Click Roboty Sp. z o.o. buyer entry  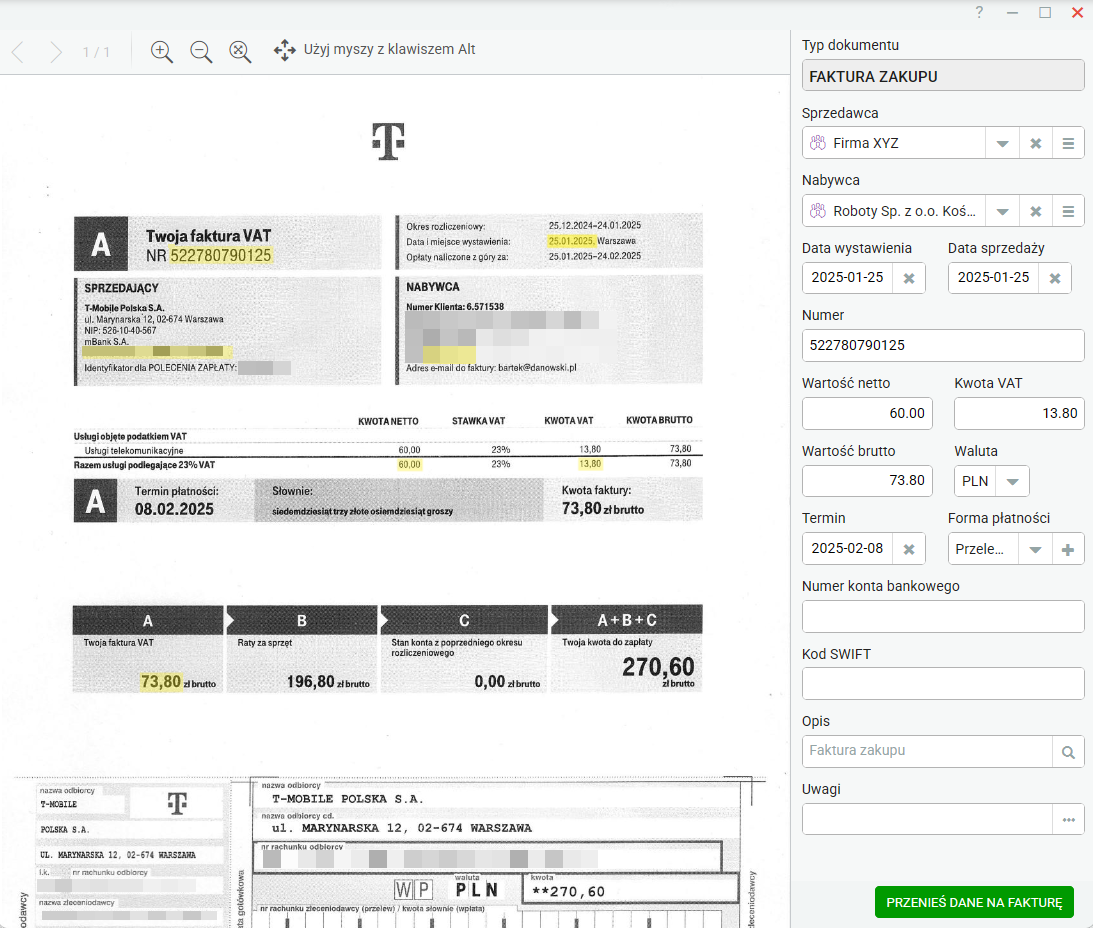point(894,211)
